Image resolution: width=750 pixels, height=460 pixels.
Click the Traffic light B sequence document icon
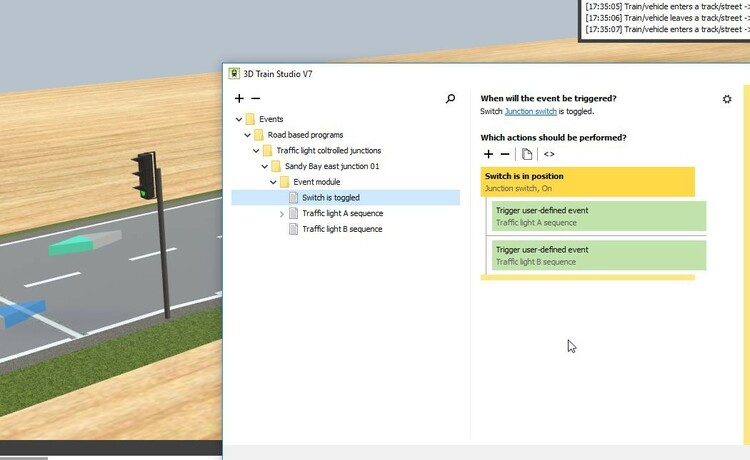(x=294, y=229)
